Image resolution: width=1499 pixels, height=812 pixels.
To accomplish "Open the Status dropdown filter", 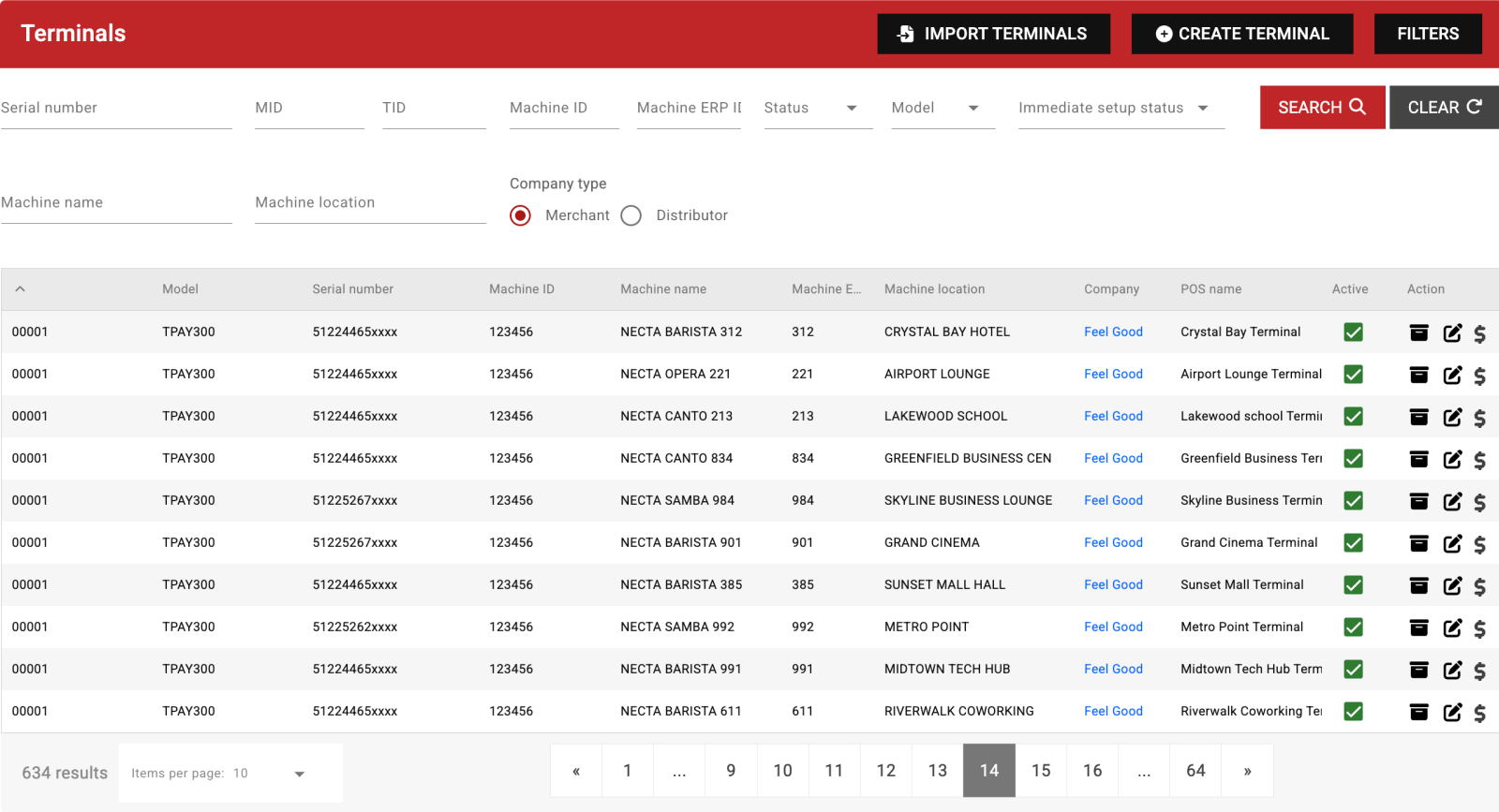I will [x=818, y=108].
